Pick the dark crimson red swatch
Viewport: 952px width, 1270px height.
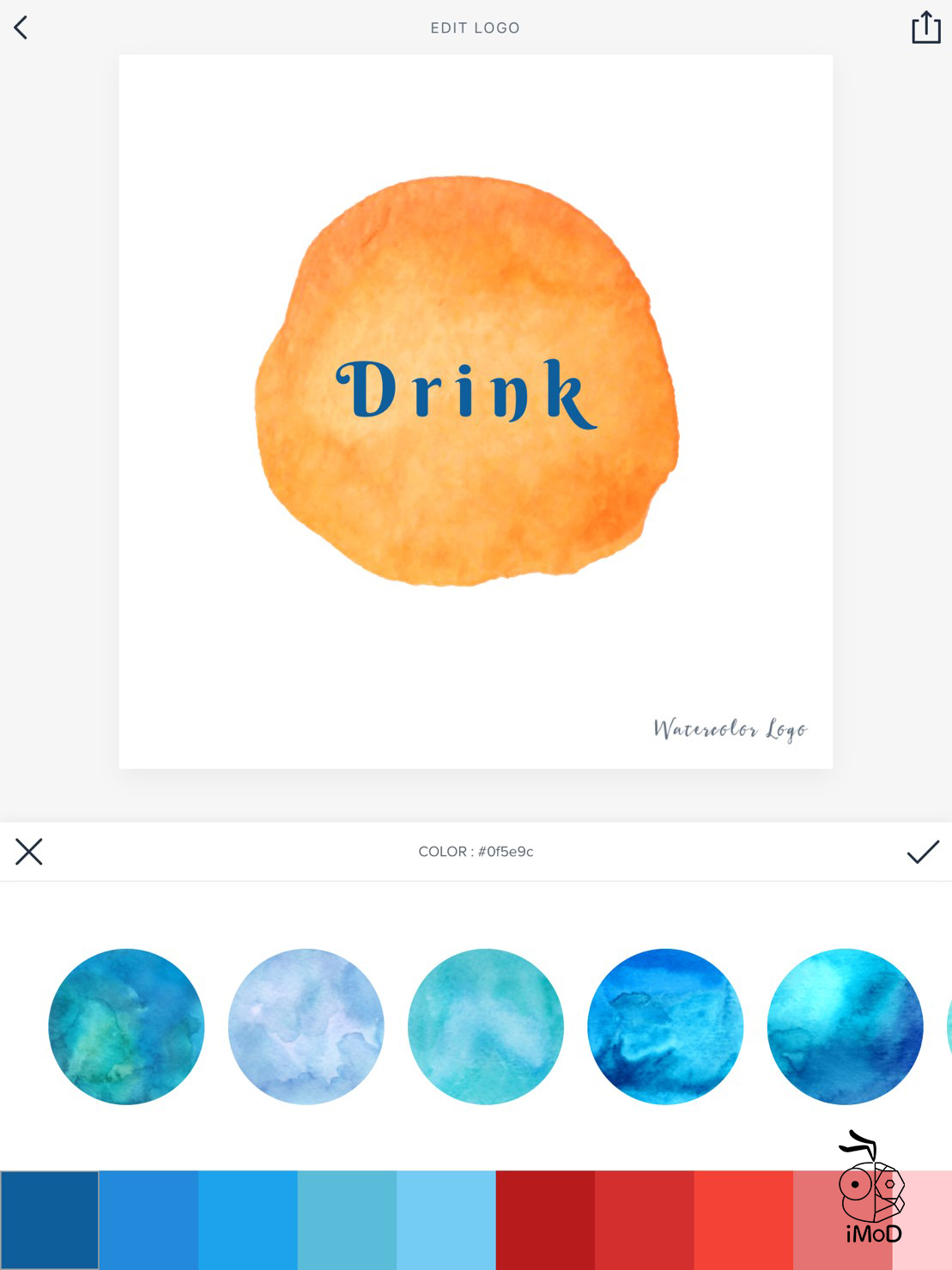[545, 1219]
